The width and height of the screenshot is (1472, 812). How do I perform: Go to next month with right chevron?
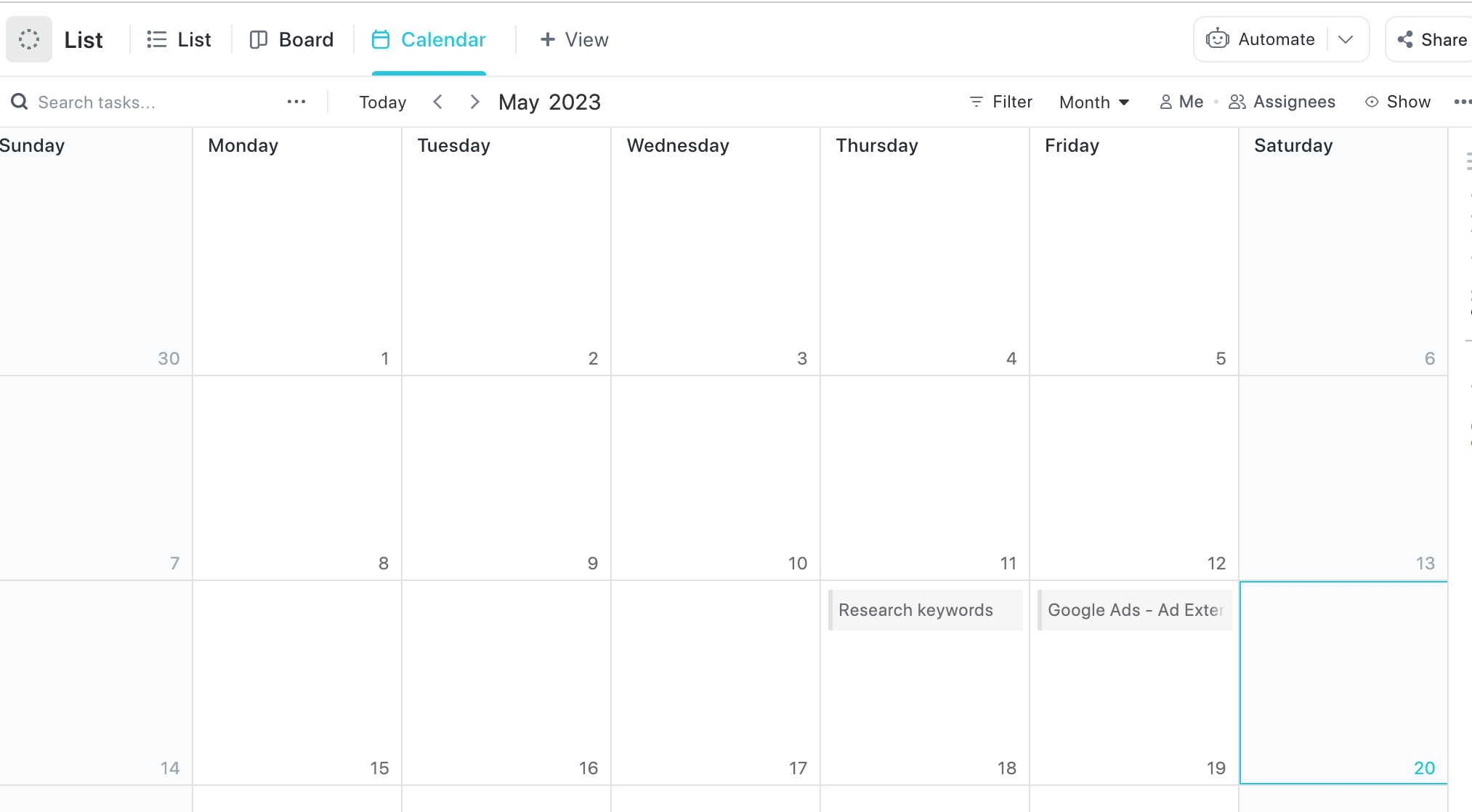474,102
